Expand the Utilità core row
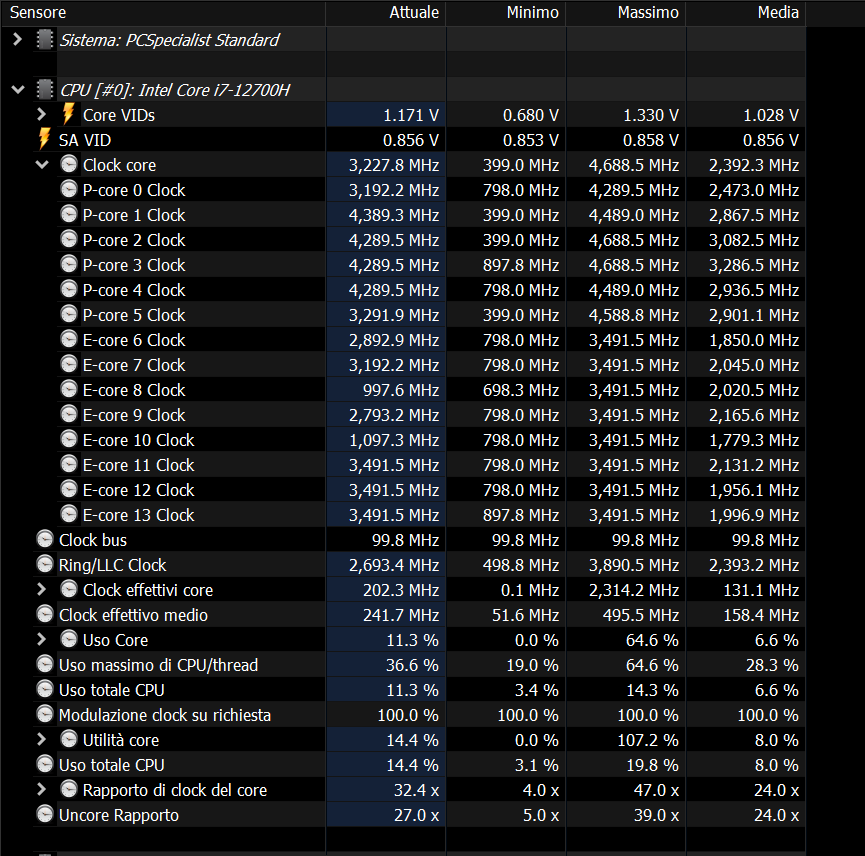This screenshot has height=856, width=865. click(41, 740)
